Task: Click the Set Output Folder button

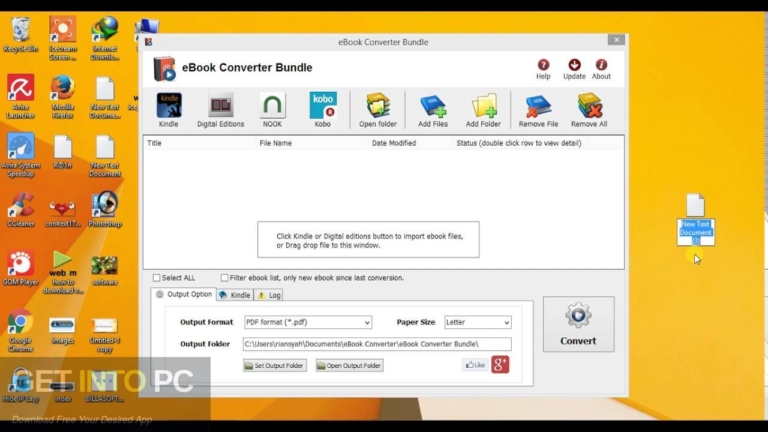Action: tap(275, 365)
